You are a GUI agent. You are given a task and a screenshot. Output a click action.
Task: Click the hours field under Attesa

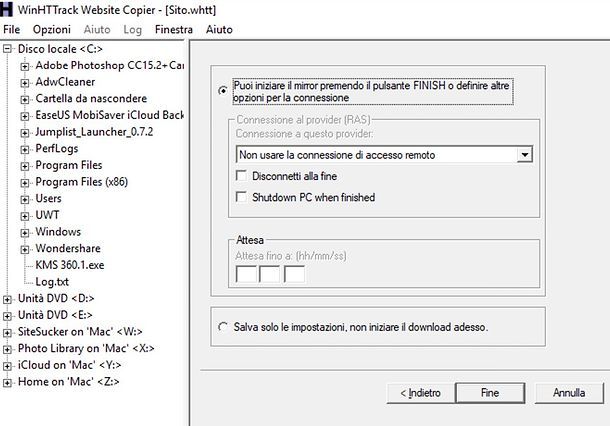pyautogui.click(x=246, y=274)
